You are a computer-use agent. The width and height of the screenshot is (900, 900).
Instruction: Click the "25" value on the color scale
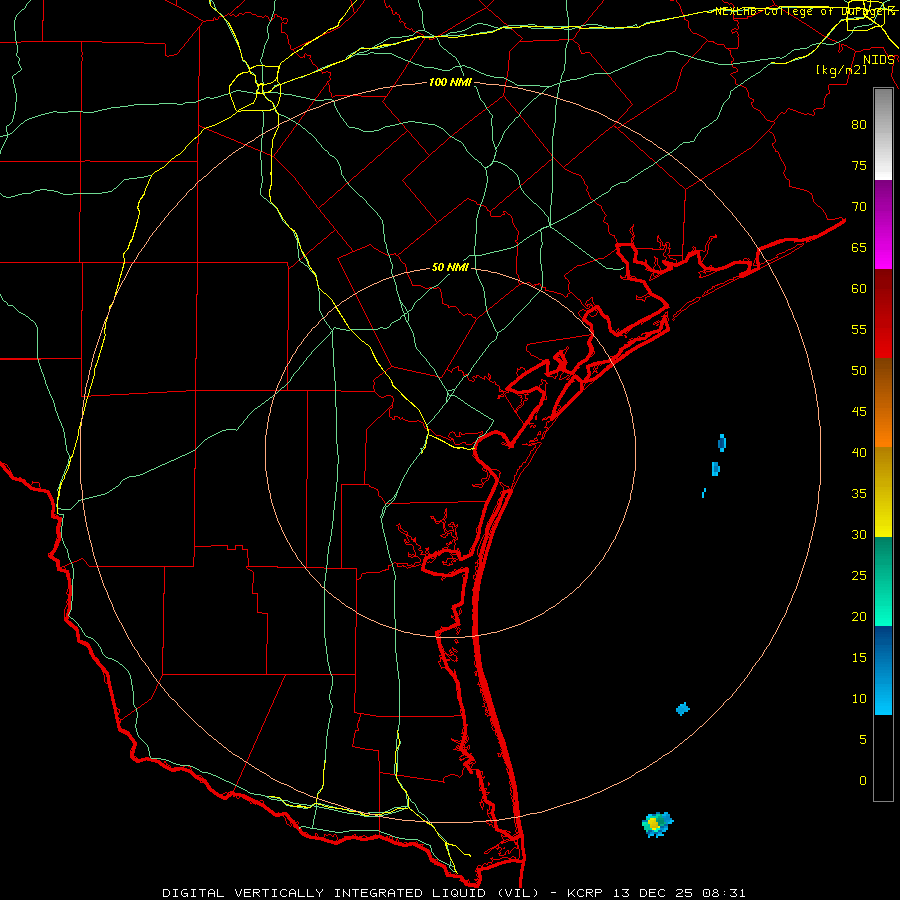point(859,576)
